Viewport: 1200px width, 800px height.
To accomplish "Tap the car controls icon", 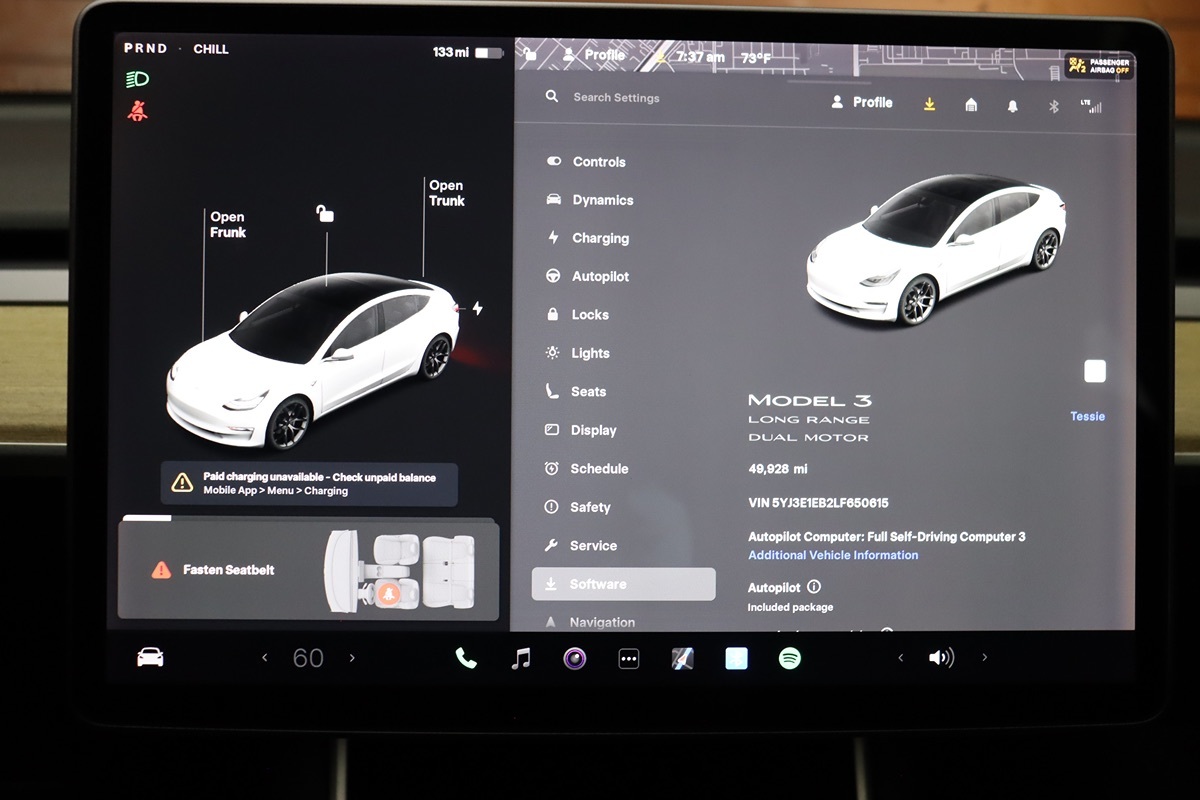I will point(150,657).
